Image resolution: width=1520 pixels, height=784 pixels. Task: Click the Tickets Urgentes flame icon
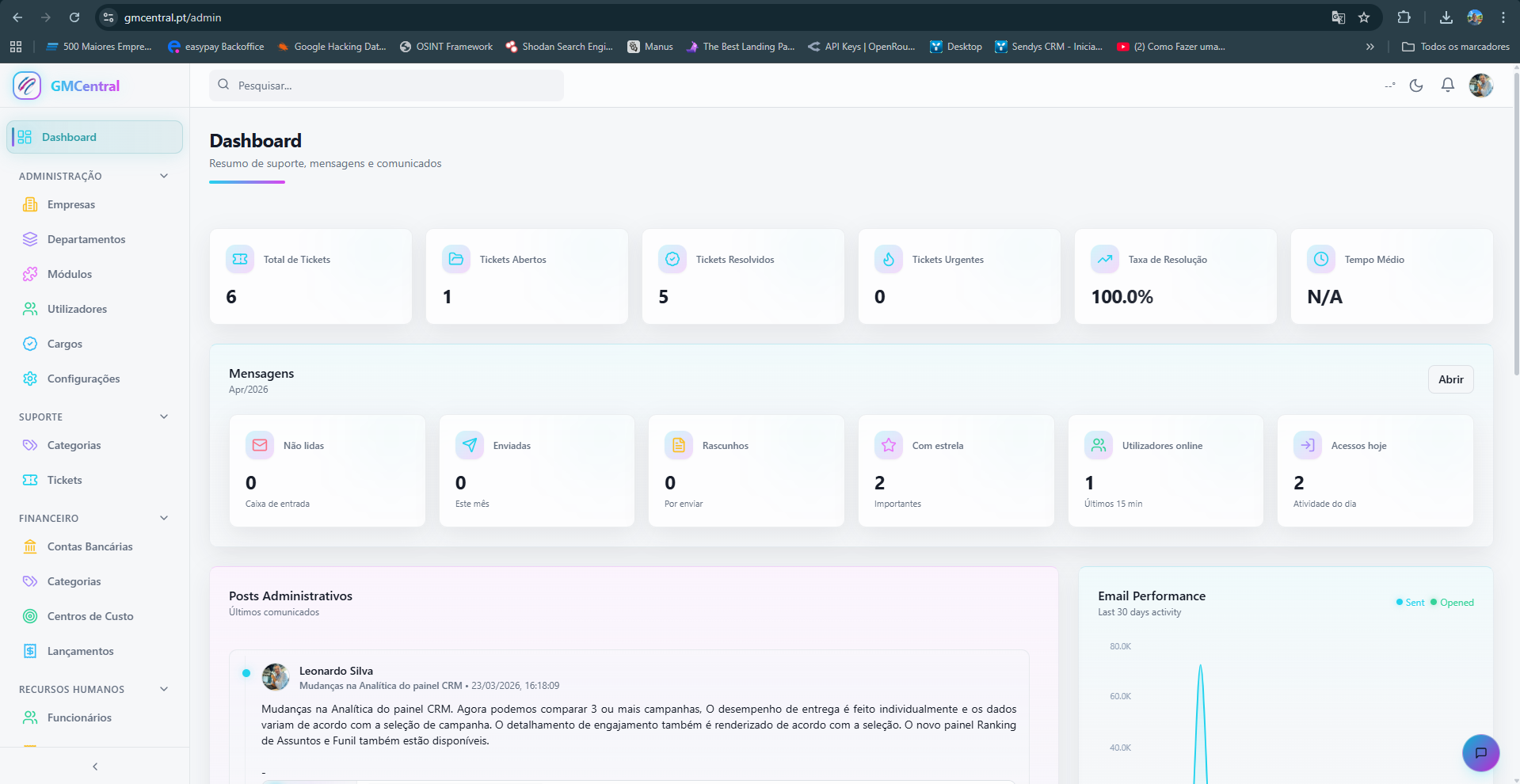[x=889, y=259]
